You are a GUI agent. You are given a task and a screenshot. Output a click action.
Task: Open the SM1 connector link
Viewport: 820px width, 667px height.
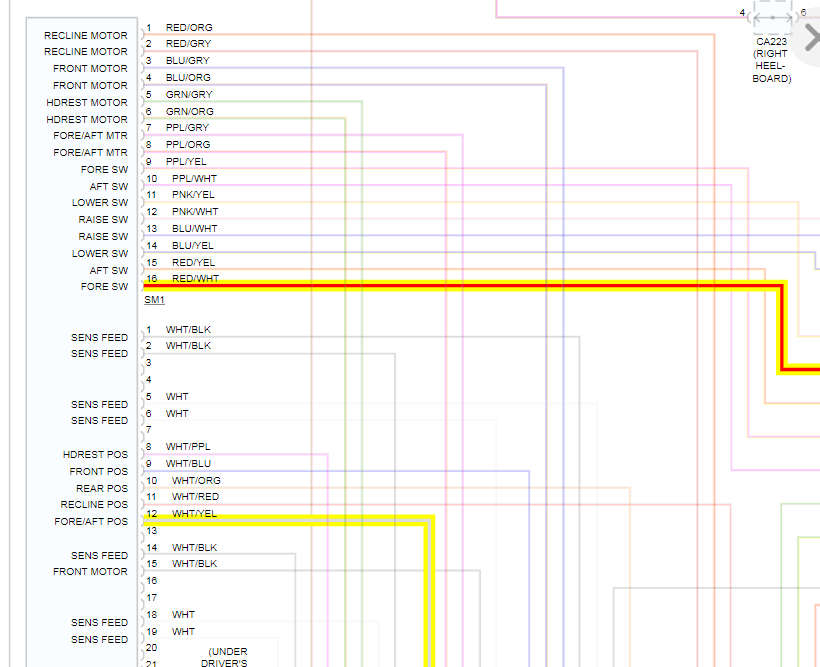click(x=154, y=300)
